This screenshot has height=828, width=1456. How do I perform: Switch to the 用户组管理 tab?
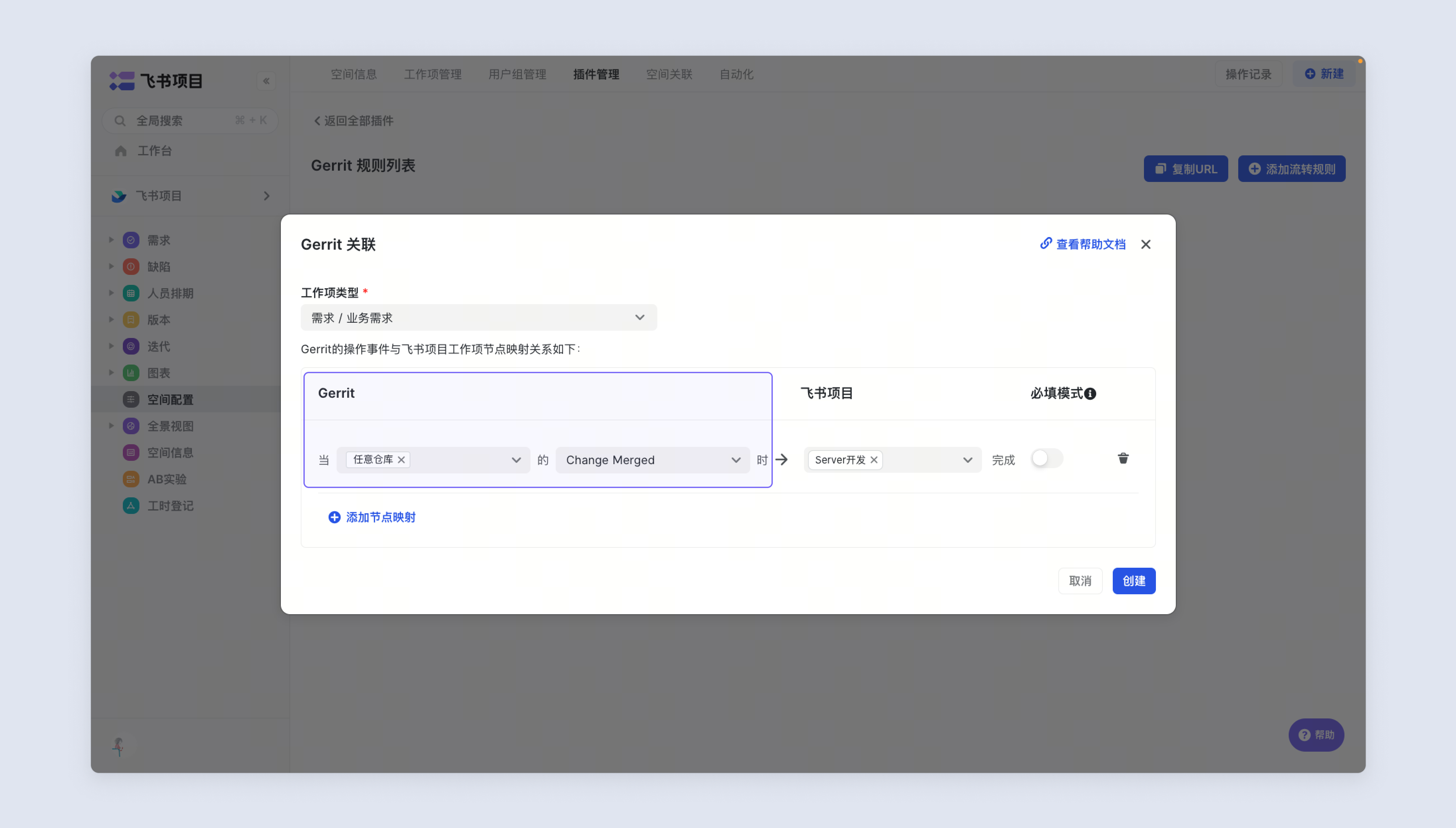coord(517,74)
